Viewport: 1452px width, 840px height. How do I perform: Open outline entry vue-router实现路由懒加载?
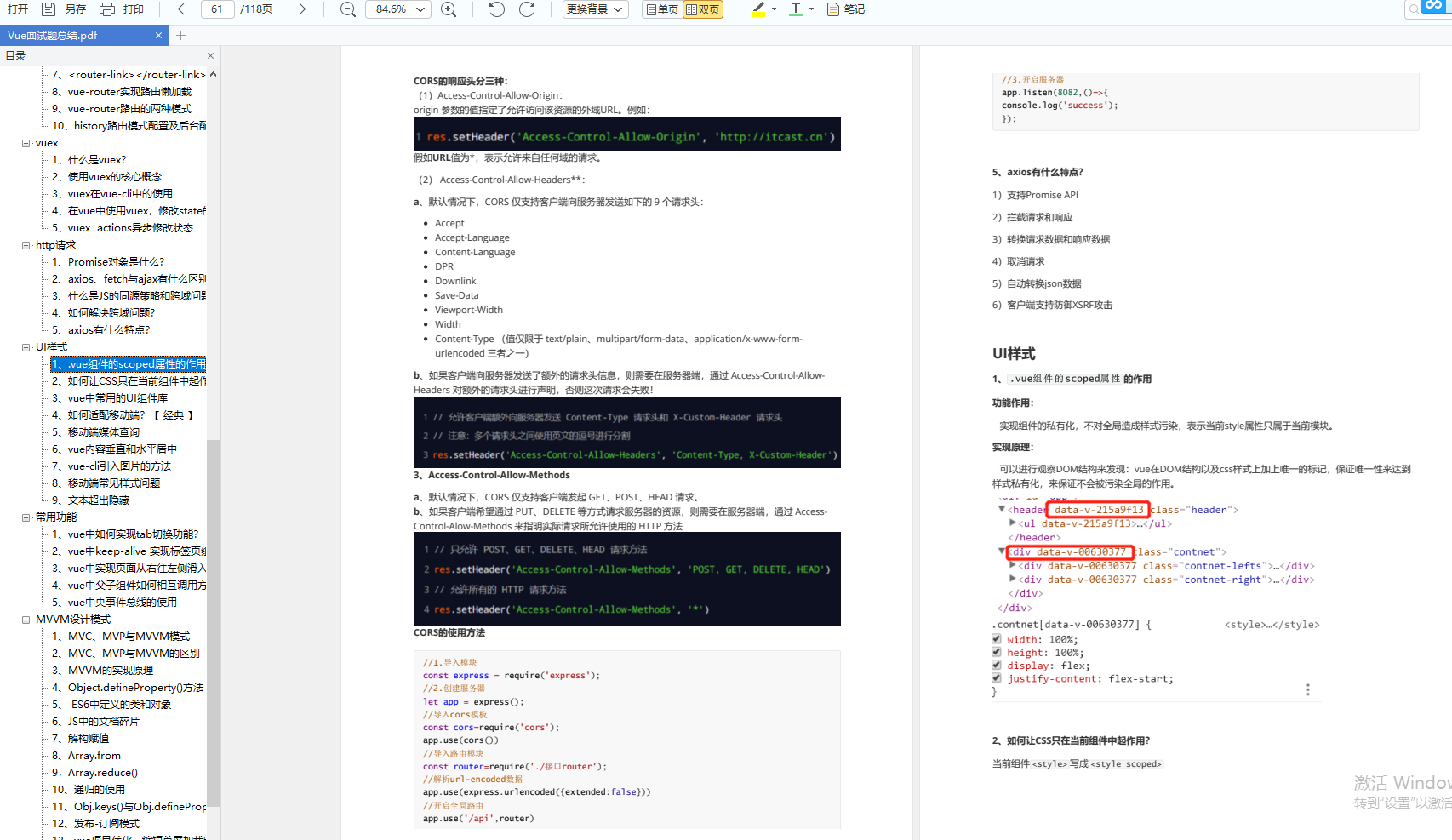pos(122,92)
